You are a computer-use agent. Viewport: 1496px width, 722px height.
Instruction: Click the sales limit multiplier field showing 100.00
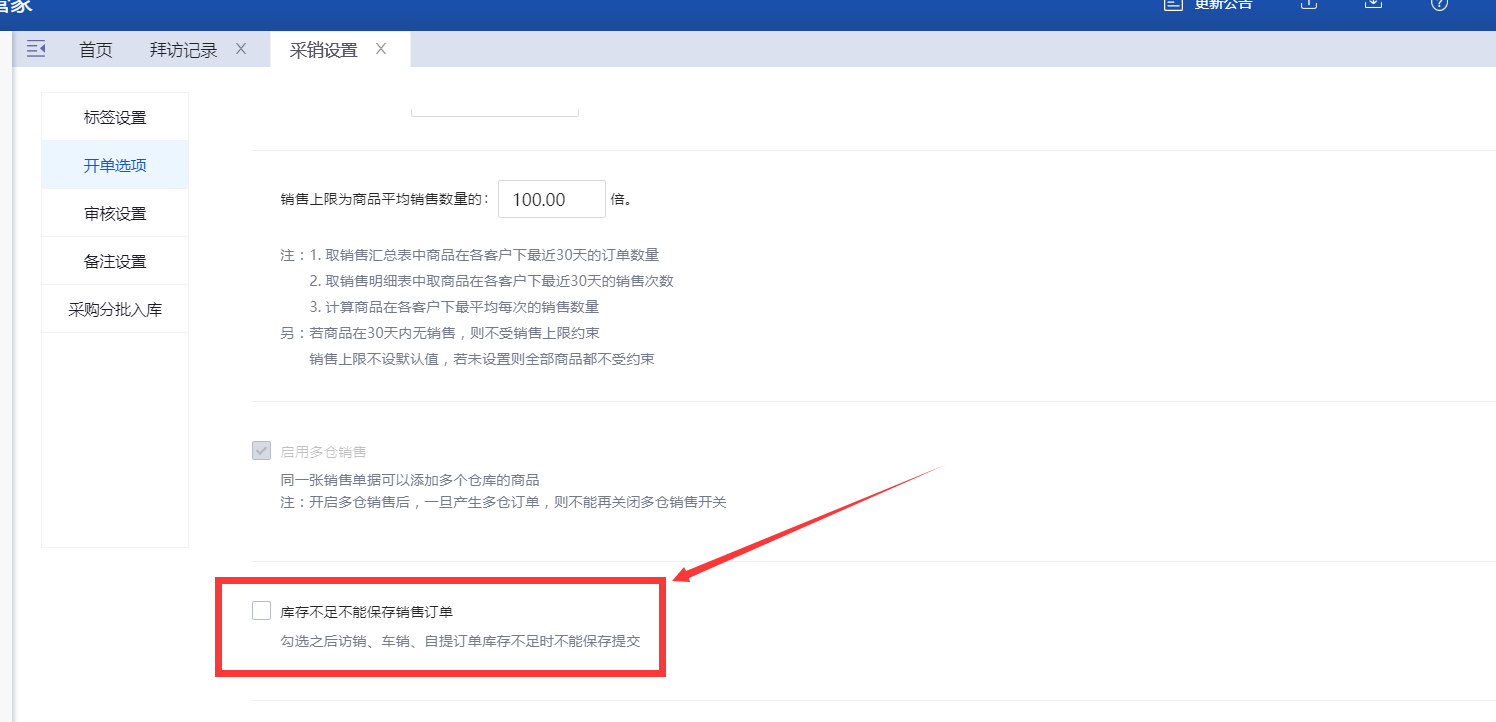551,199
